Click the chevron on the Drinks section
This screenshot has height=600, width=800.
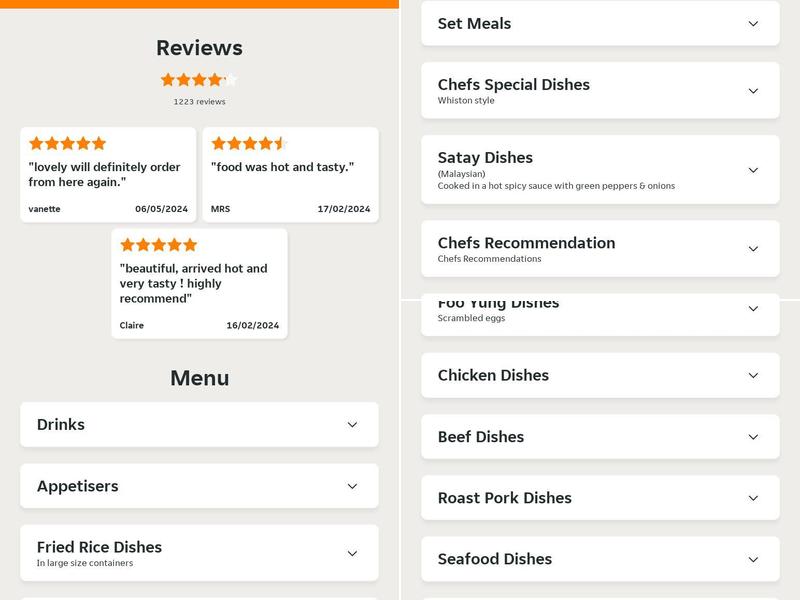351,424
